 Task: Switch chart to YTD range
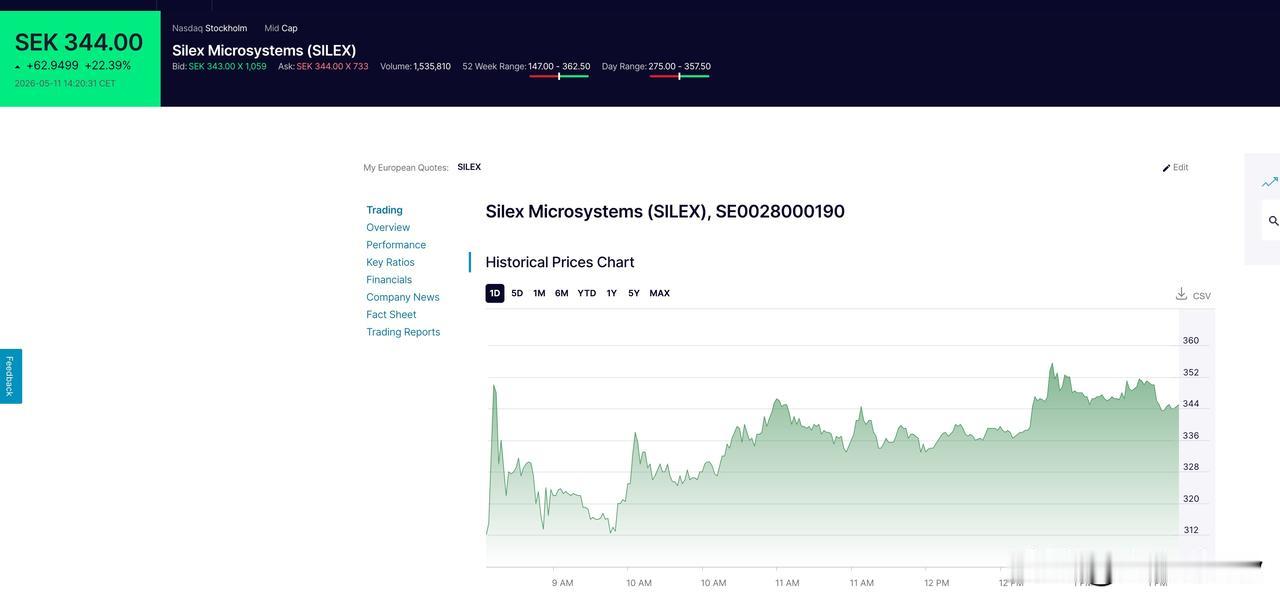(x=587, y=293)
